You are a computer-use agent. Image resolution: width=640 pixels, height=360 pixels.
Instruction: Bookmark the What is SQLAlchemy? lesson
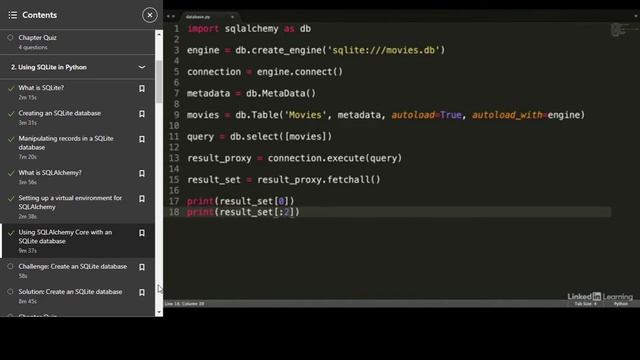coord(142,173)
